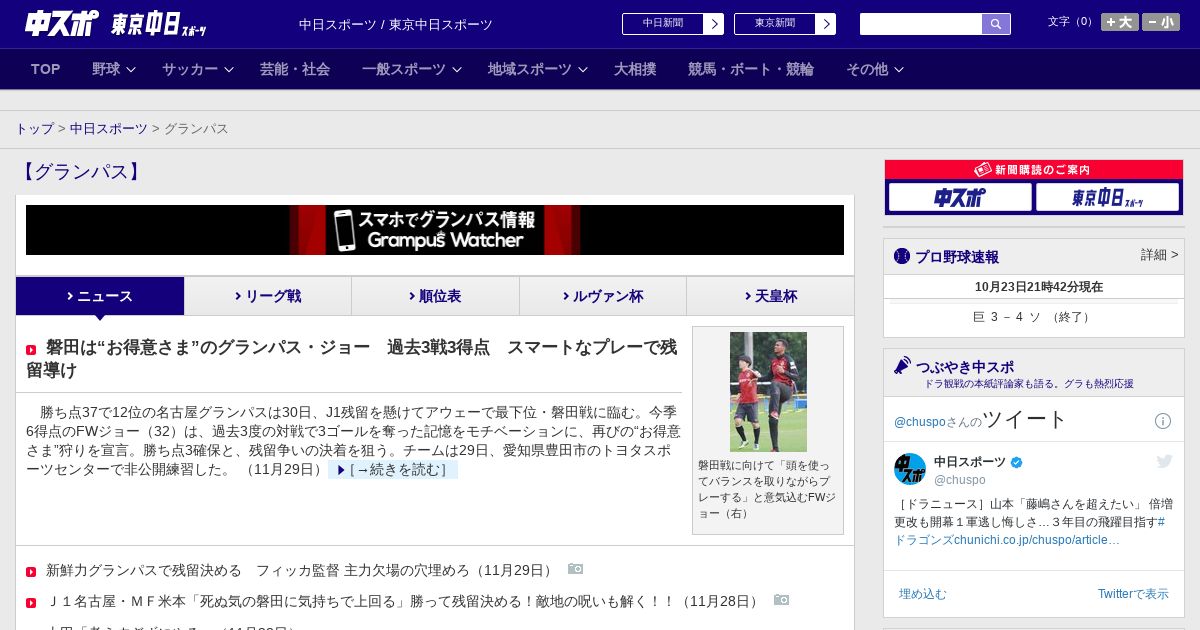The image size is (1200, 630).
Task: Click camera icon beside フィッカ監督 article
Action: 575,569
